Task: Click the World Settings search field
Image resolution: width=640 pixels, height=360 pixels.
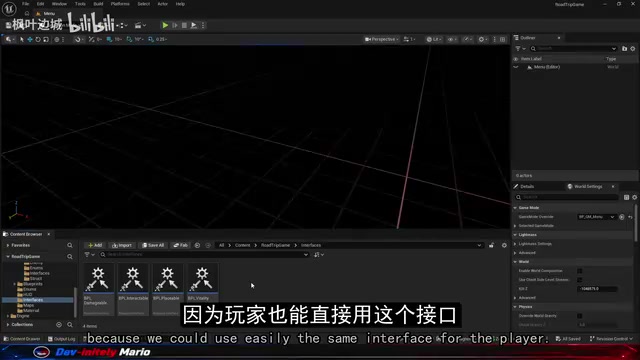Action: click(x=567, y=197)
